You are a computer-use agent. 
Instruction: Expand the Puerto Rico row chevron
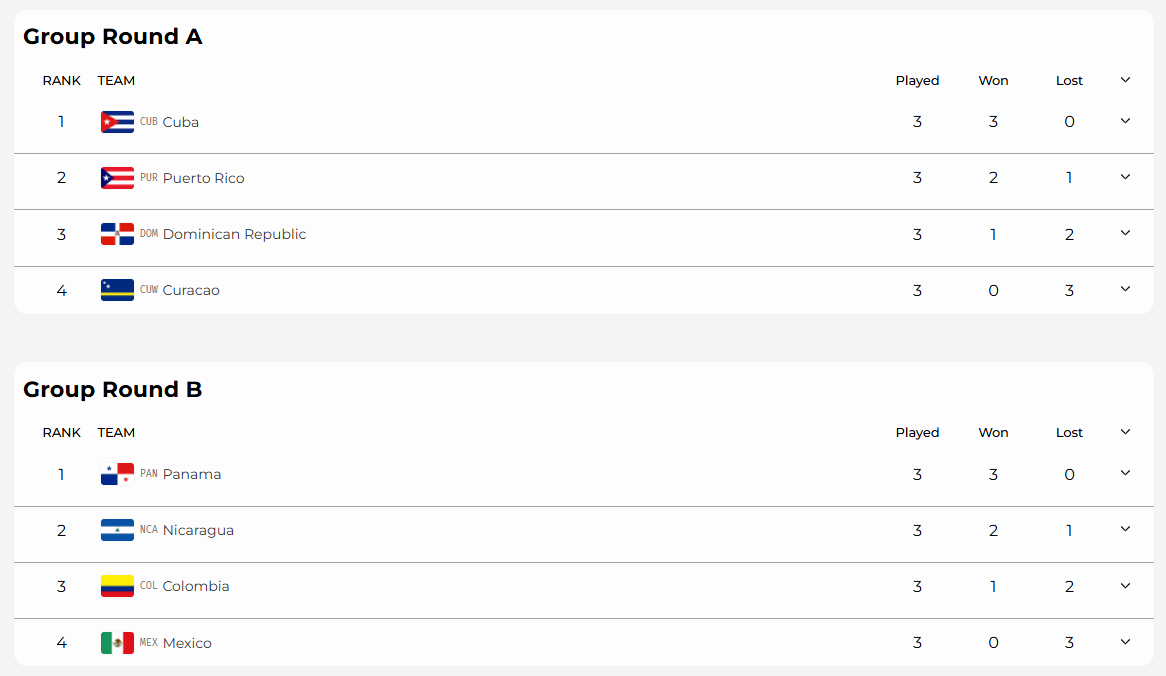[x=1125, y=177]
